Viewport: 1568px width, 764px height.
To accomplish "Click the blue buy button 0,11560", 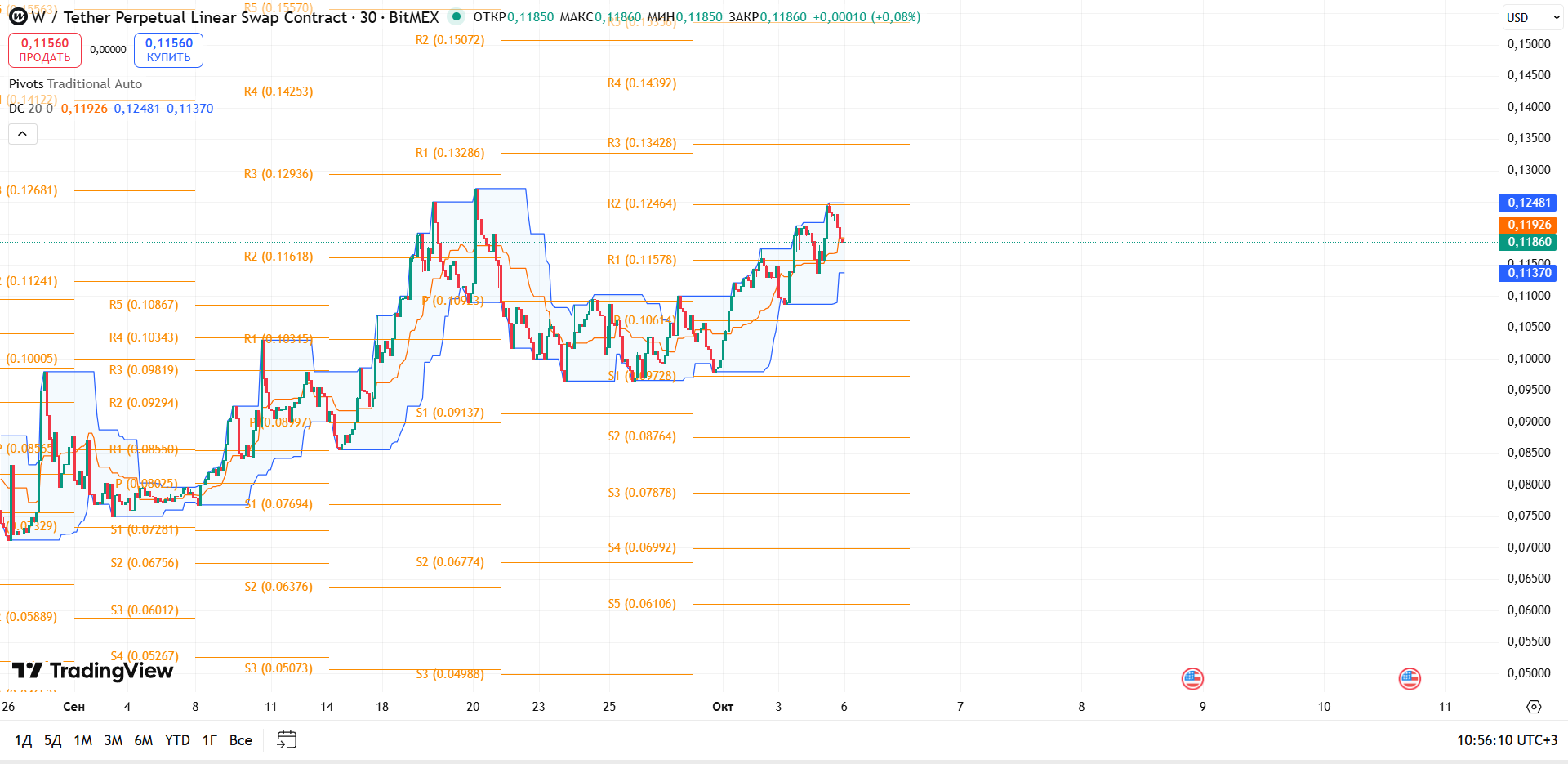I will point(168,50).
